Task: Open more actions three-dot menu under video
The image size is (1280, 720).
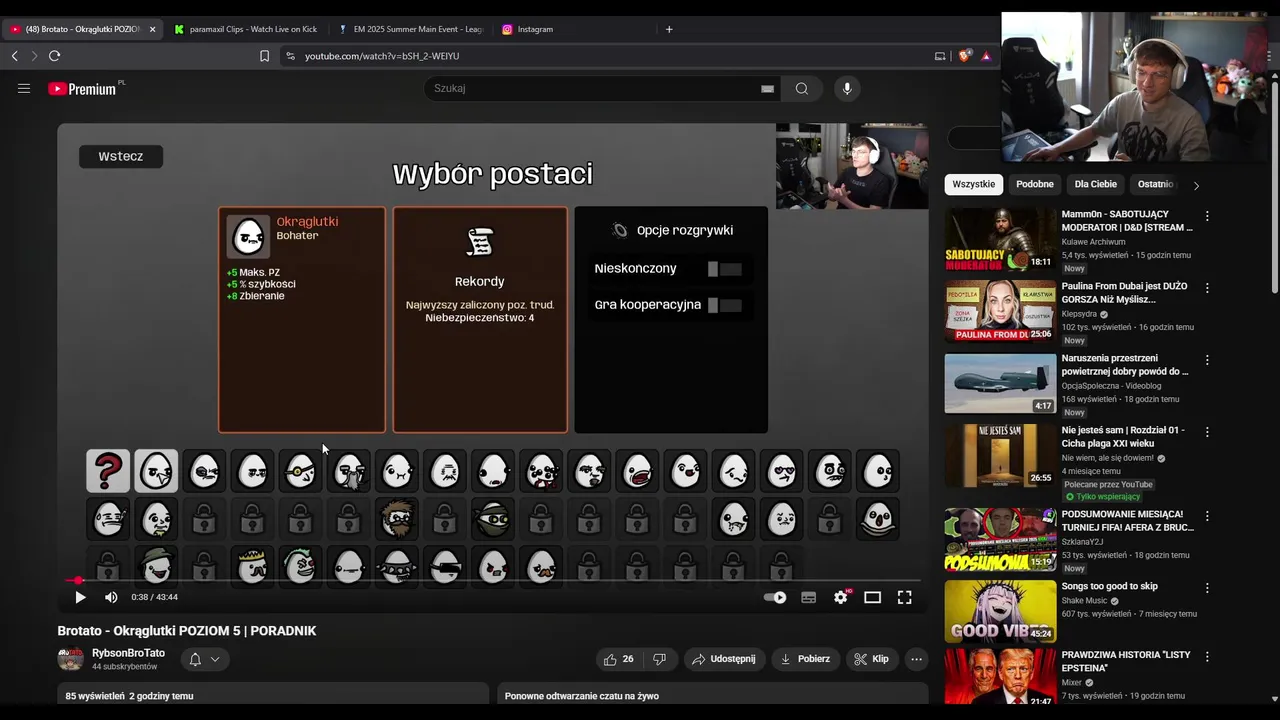Action: [916, 659]
